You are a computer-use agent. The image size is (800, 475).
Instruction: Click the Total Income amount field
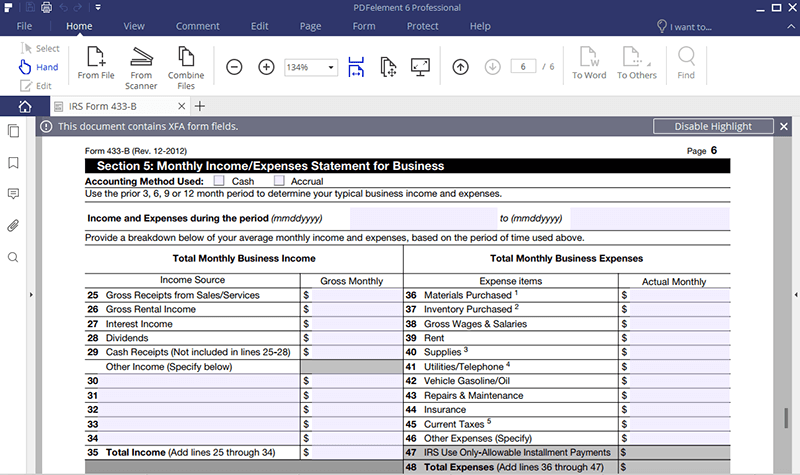(357, 453)
